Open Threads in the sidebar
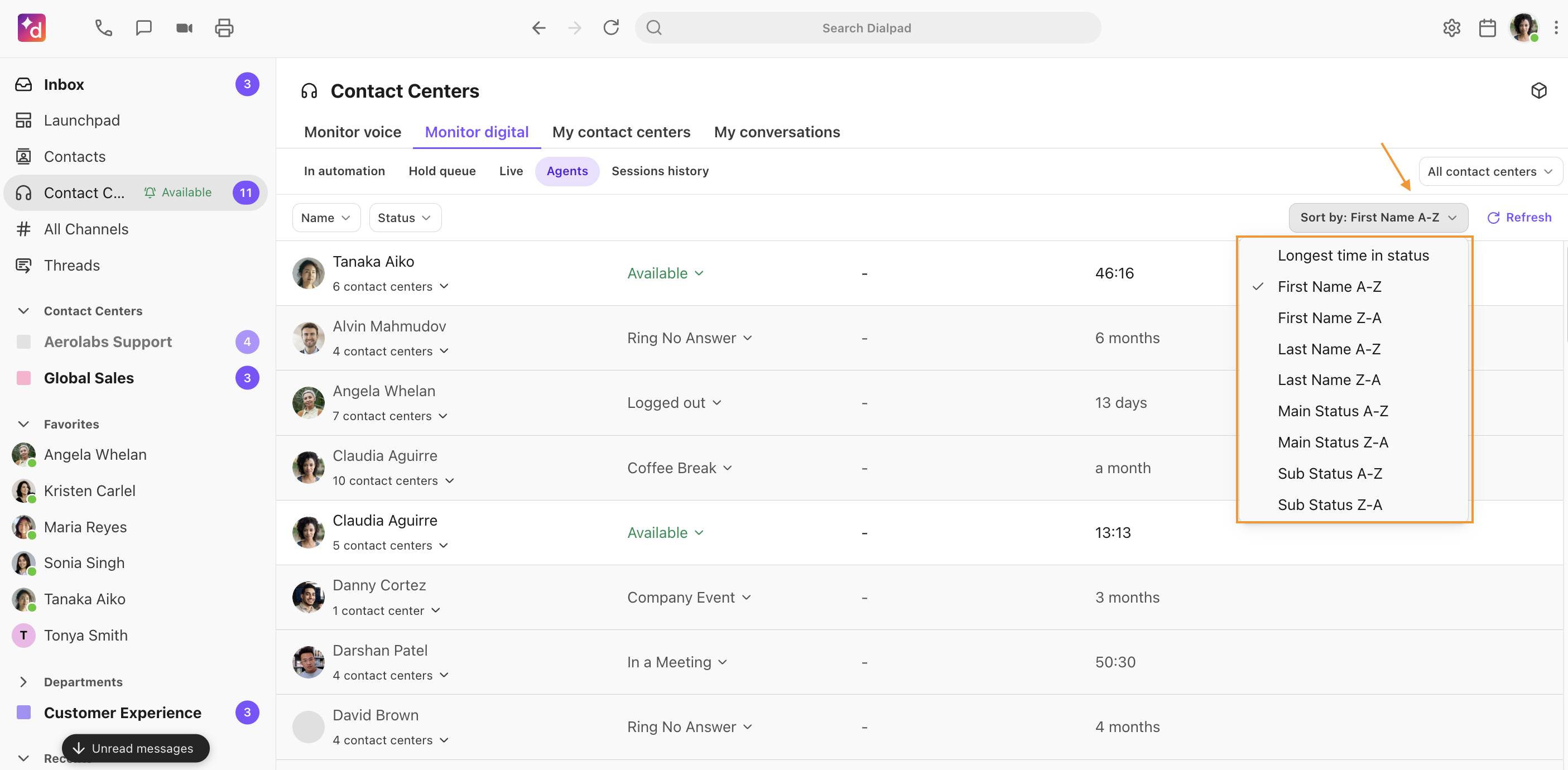 click(138, 266)
